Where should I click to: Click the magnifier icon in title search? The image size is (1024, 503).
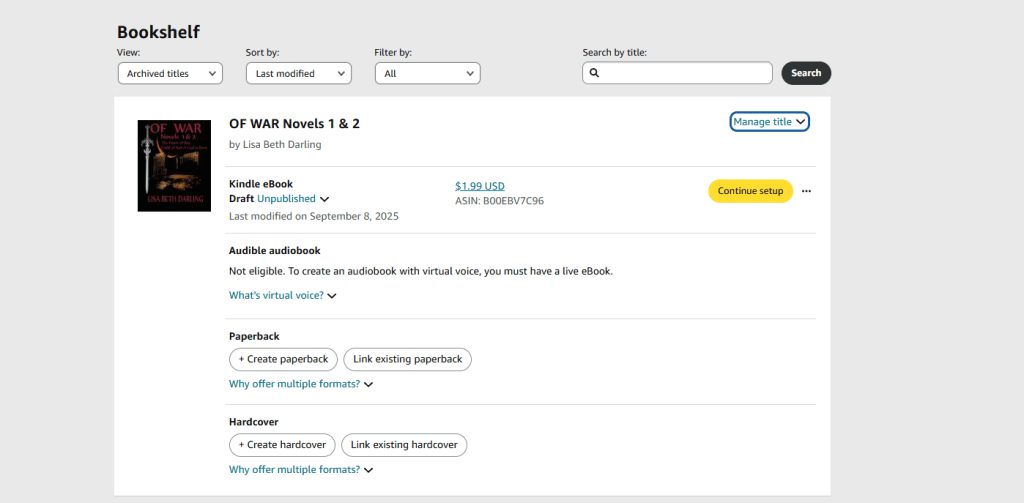(594, 73)
